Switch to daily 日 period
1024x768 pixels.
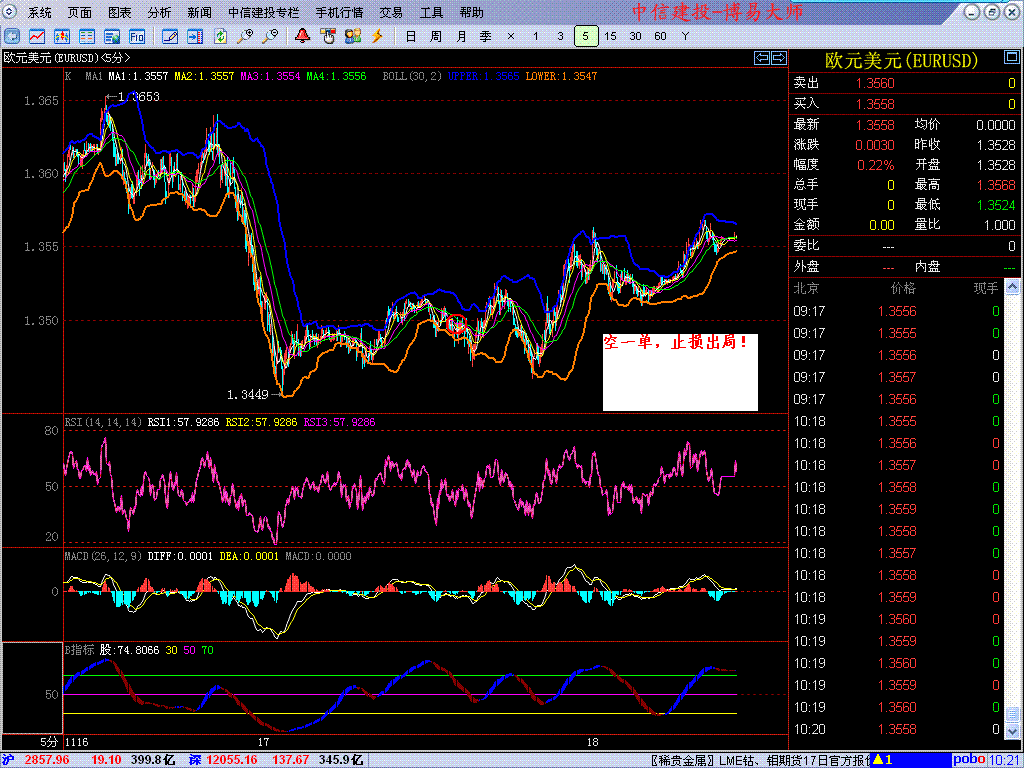click(x=411, y=36)
